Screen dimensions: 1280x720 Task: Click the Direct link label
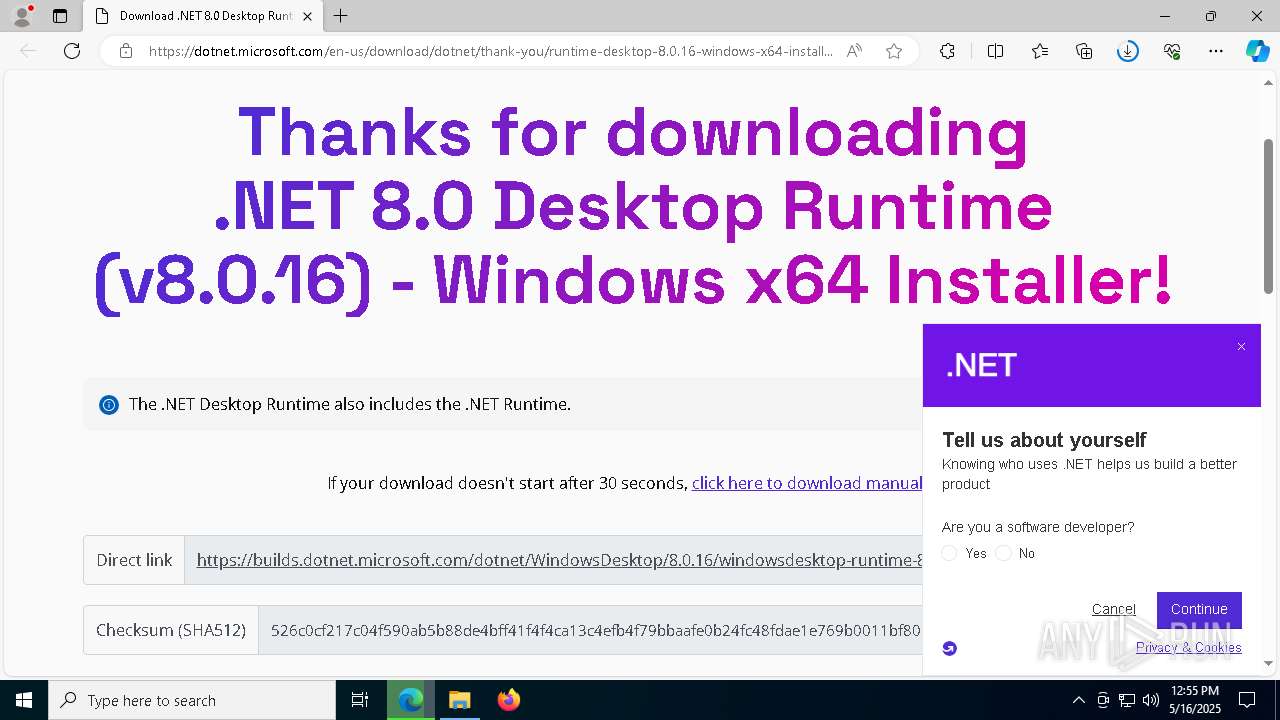134,560
